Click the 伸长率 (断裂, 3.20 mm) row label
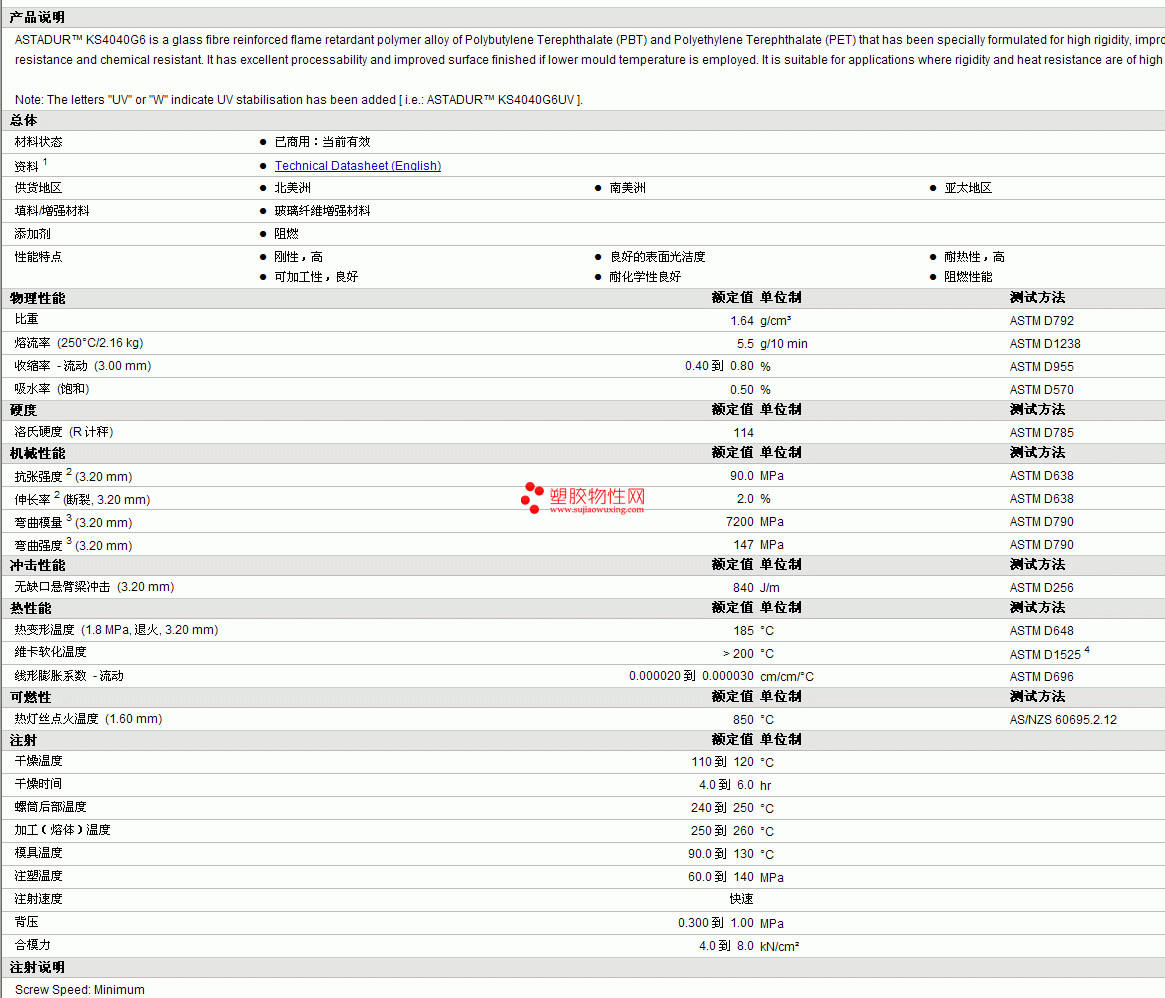Viewport: 1165px width, 998px height. click(x=82, y=499)
